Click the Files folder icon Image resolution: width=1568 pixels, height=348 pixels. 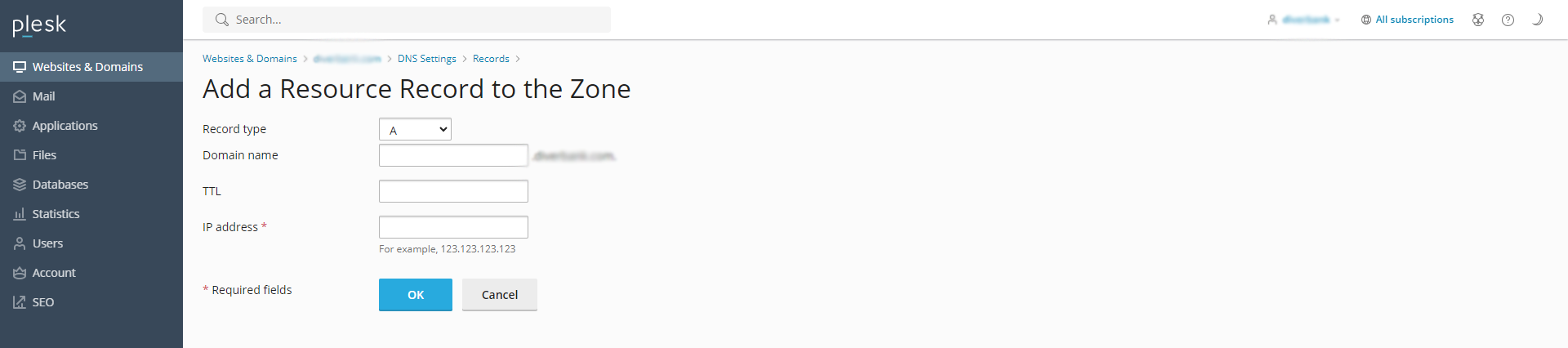20,155
